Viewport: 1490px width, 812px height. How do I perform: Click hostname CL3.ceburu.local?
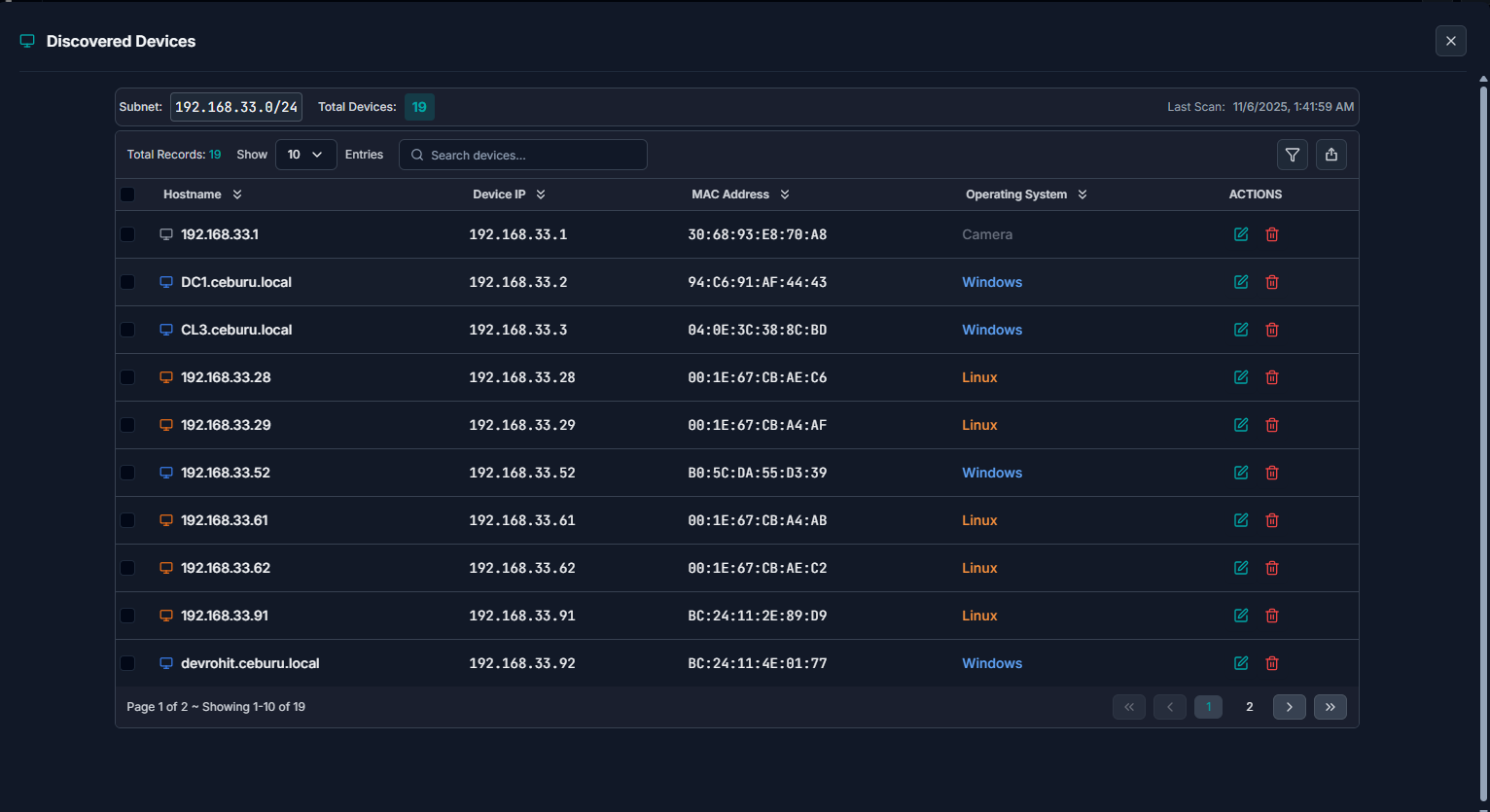tap(236, 330)
